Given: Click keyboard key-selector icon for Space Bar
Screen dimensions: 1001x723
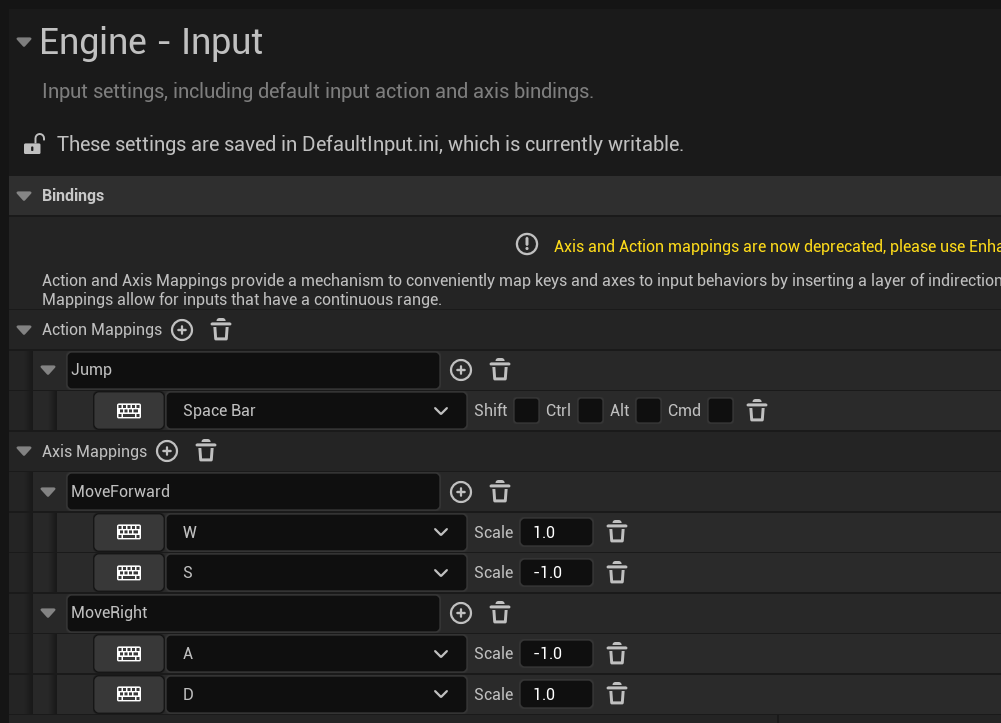Looking at the screenshot, I should point(129,410).
